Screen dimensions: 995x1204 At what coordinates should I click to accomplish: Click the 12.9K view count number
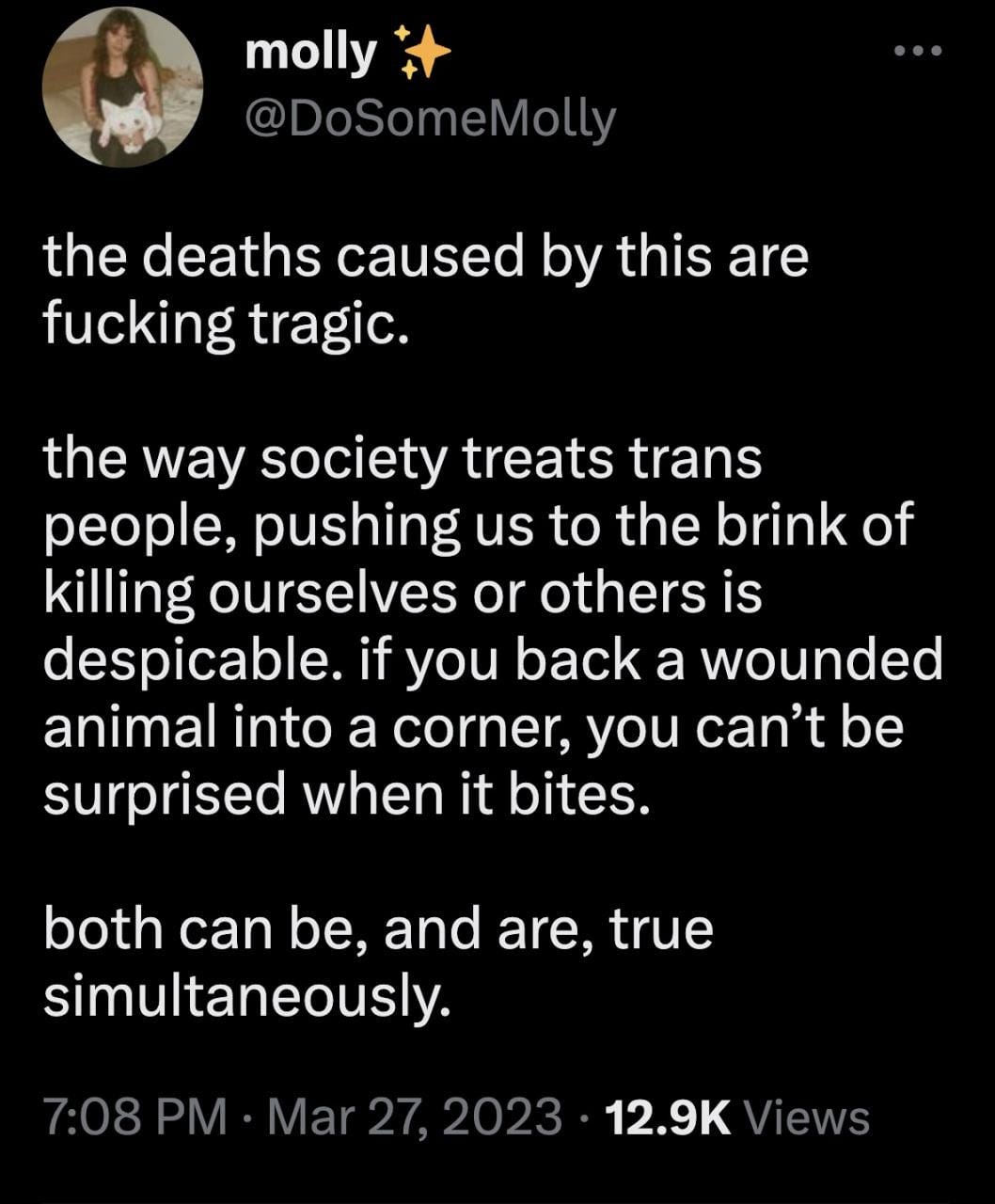[668, 1118]
